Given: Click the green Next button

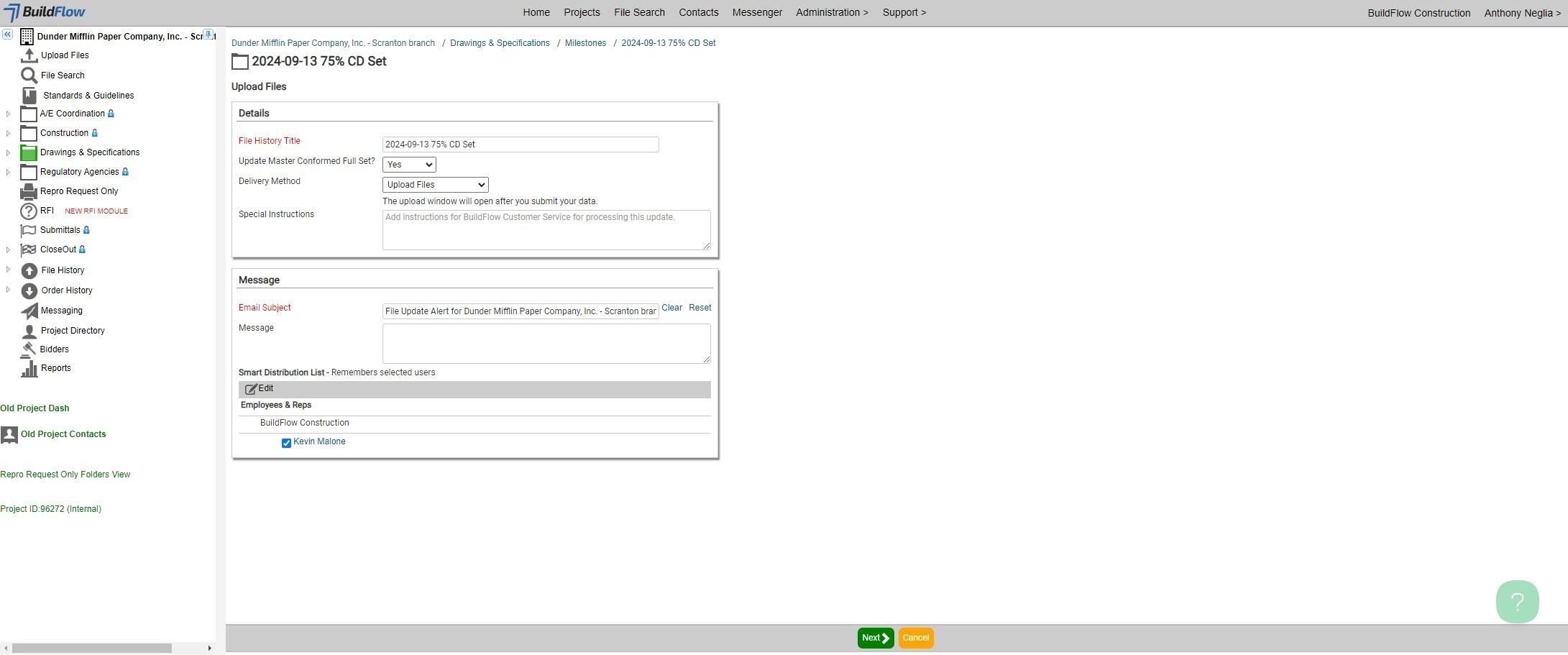Looking at the screenshot, I should click(876, 638).
